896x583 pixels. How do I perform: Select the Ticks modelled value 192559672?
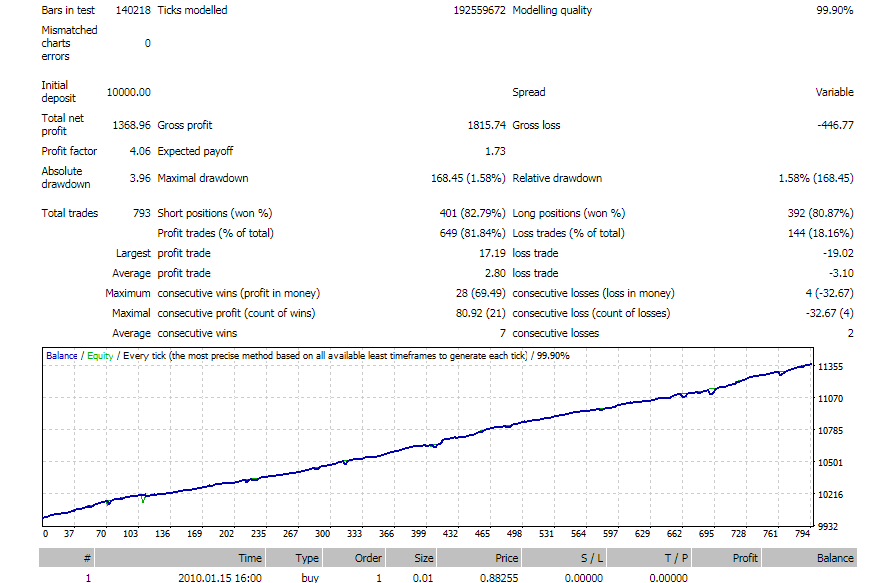coord(479,10)
